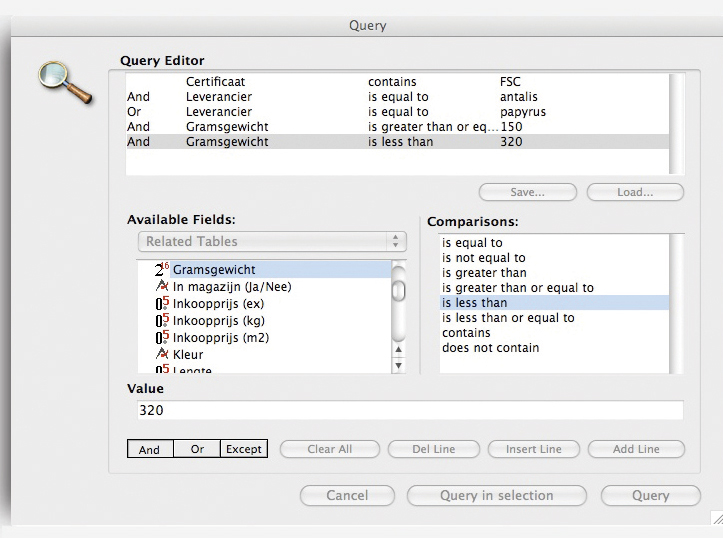Click the magnifying glass query icon
The image size is (723, 538).
(x=65, y=82)
